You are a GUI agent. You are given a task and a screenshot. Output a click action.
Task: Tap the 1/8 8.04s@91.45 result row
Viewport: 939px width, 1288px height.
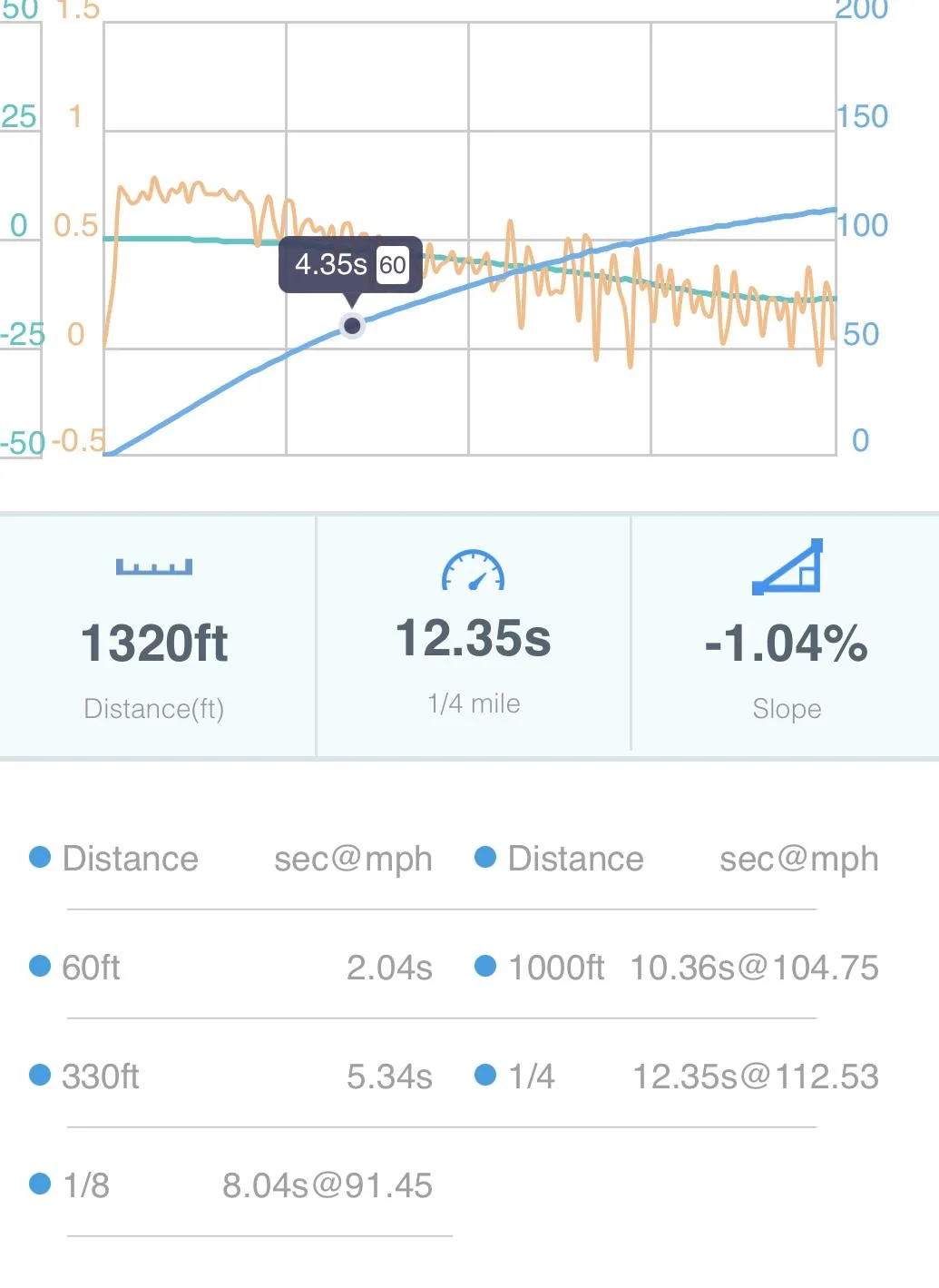pyautogui.click(x=231, y=1185)
